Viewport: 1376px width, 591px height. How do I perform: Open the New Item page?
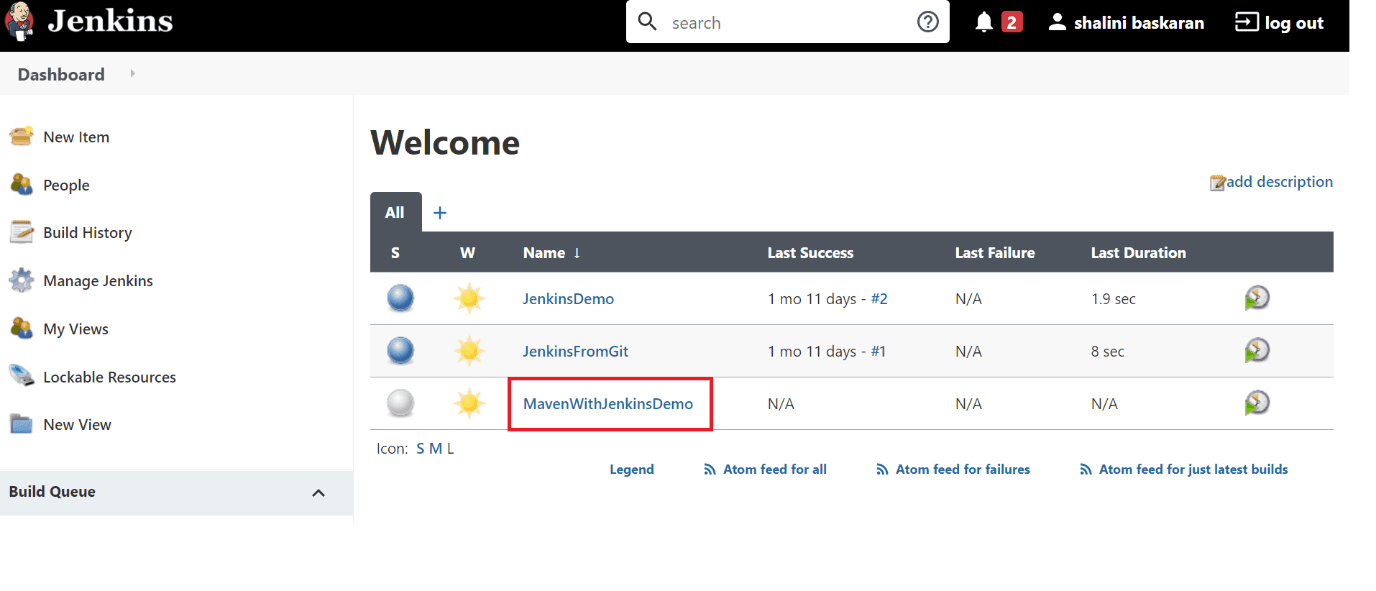tap(74, 136)
